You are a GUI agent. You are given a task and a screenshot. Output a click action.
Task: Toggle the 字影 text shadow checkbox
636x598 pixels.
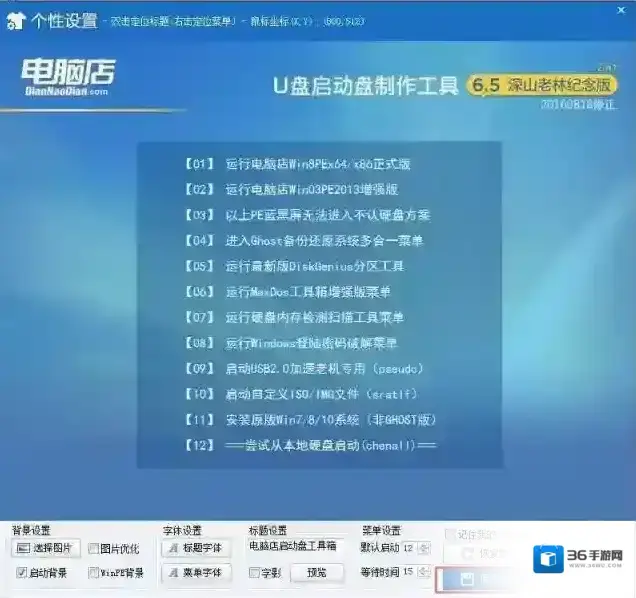pos(254,572)
